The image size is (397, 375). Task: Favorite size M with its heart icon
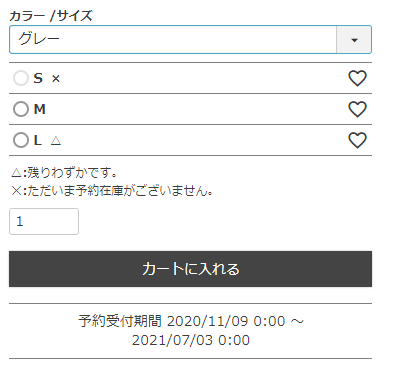pyautogui.click(x=357, y=109)
